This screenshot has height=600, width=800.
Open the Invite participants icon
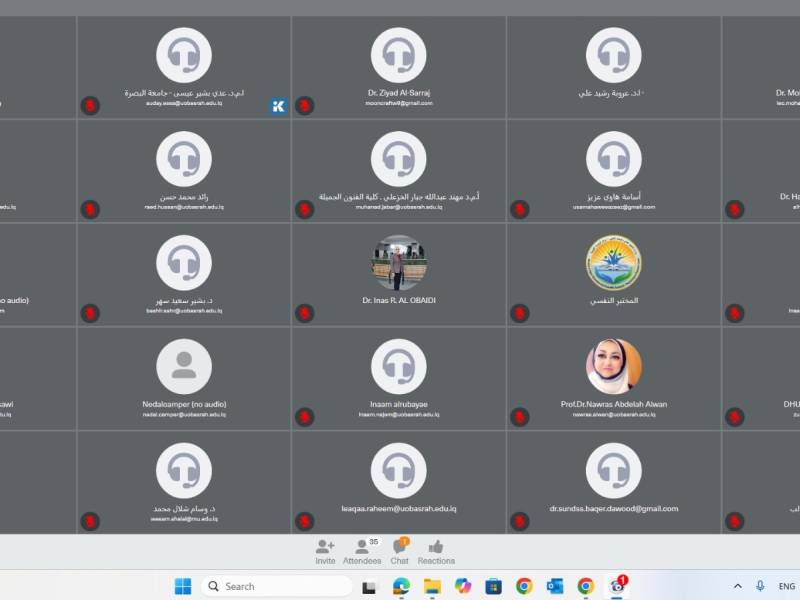pos(325,552)
